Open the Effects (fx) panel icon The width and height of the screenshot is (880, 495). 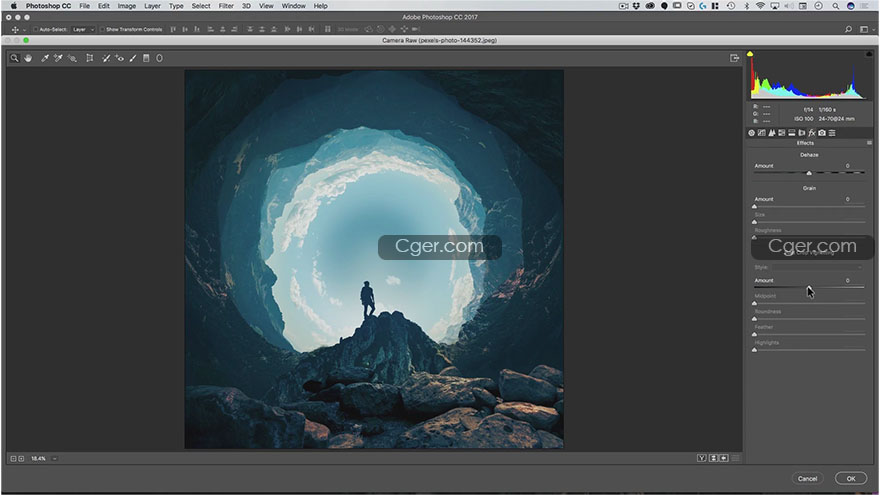click(812, 133)
